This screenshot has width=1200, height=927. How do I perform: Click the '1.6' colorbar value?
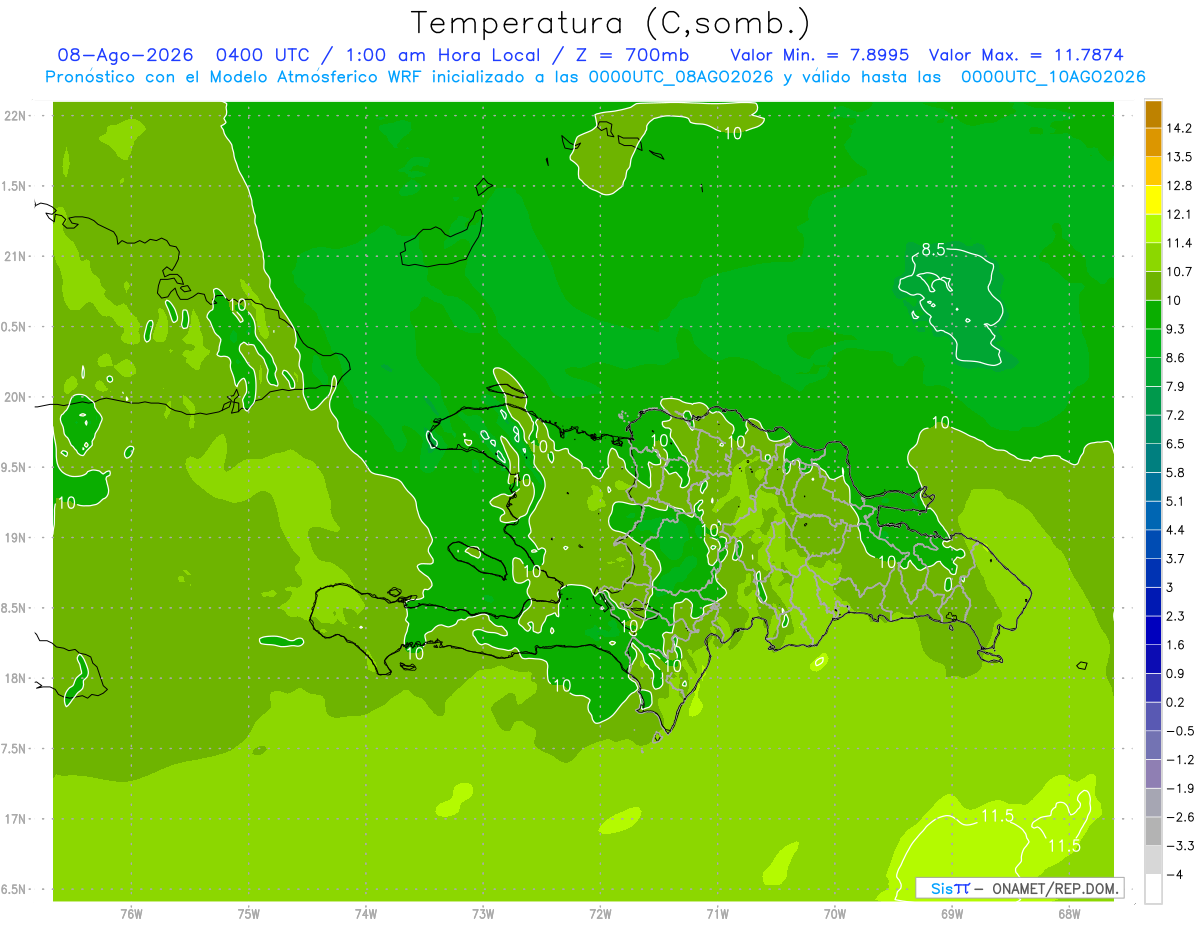tap(1176, 645)
